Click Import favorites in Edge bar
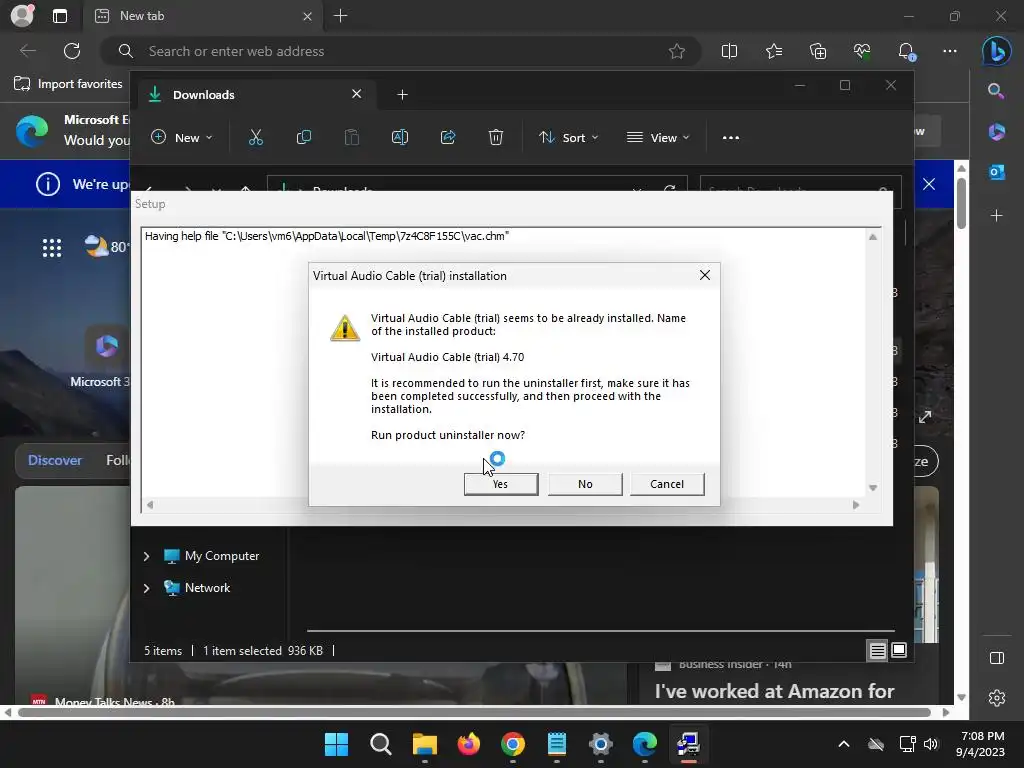The width and height of the screenshot is (1024, 768). coord(69,84)
